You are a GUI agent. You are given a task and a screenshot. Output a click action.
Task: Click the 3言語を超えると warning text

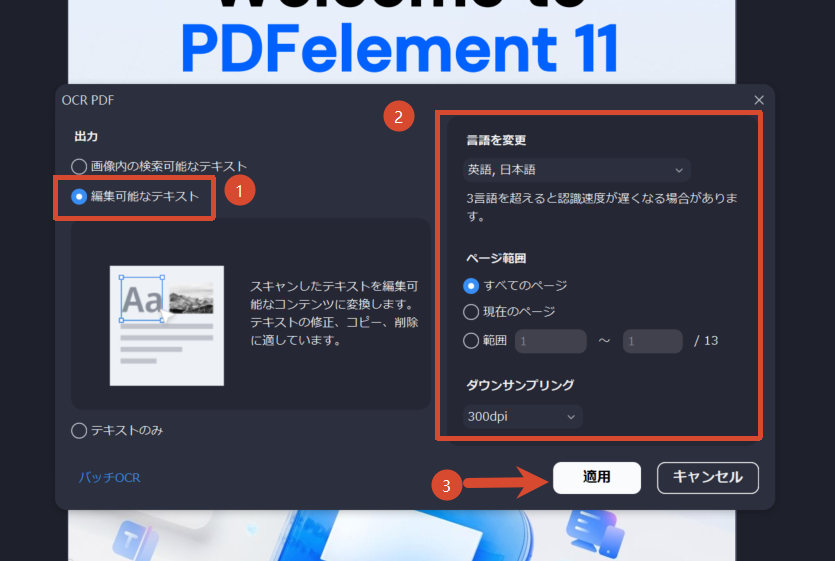point(602,207)
